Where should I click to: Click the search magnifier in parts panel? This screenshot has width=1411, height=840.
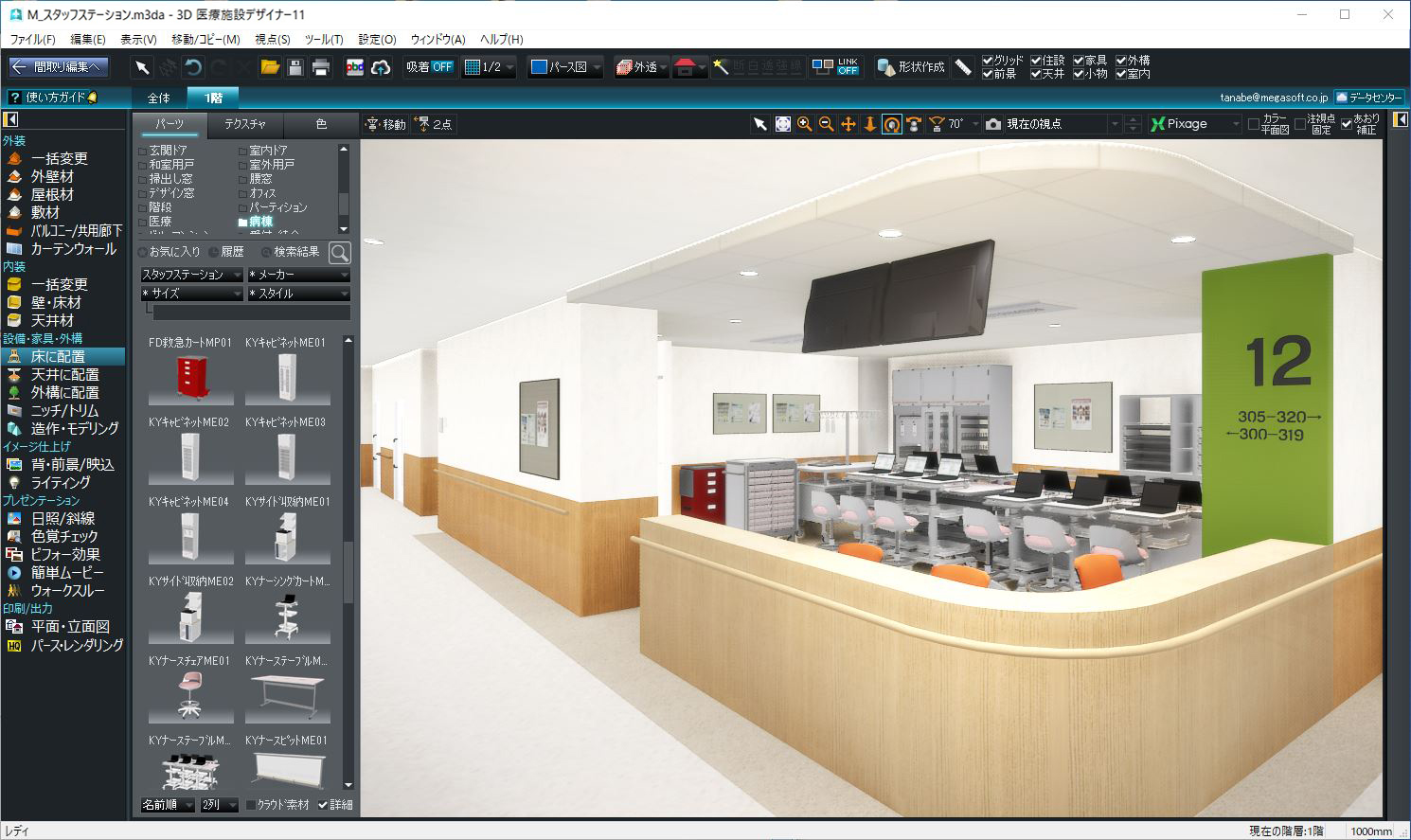click(x=339, y=252)
